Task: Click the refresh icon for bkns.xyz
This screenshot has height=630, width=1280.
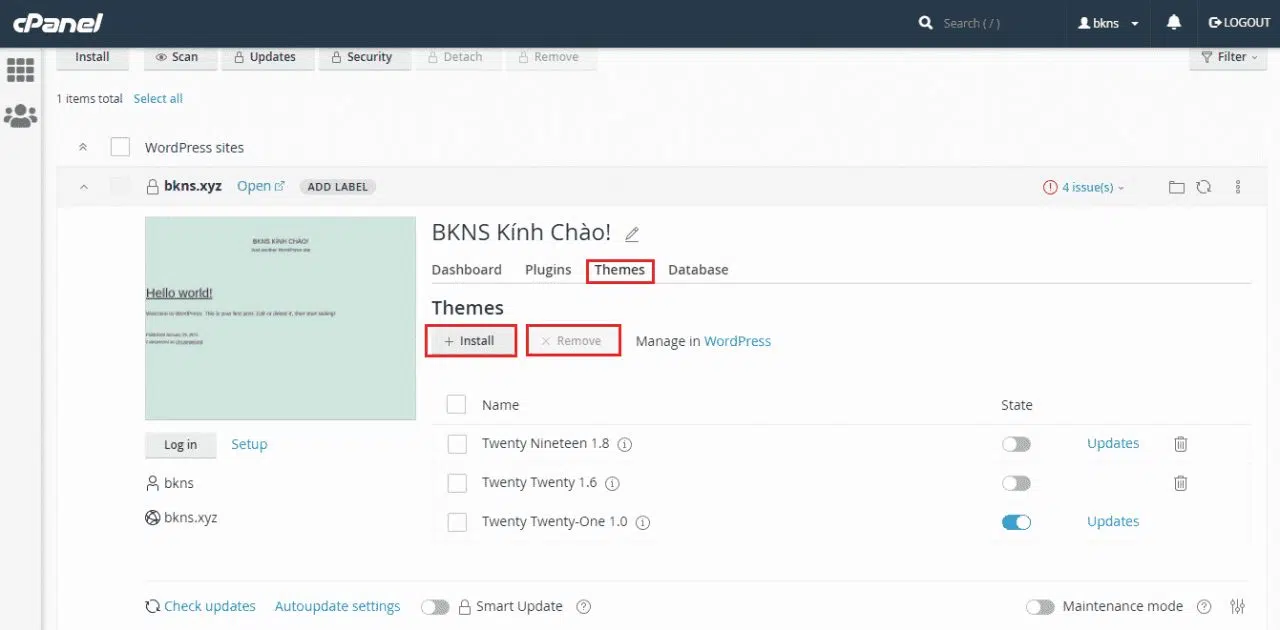Action: pyautogui.click(x=1204, y=187)
